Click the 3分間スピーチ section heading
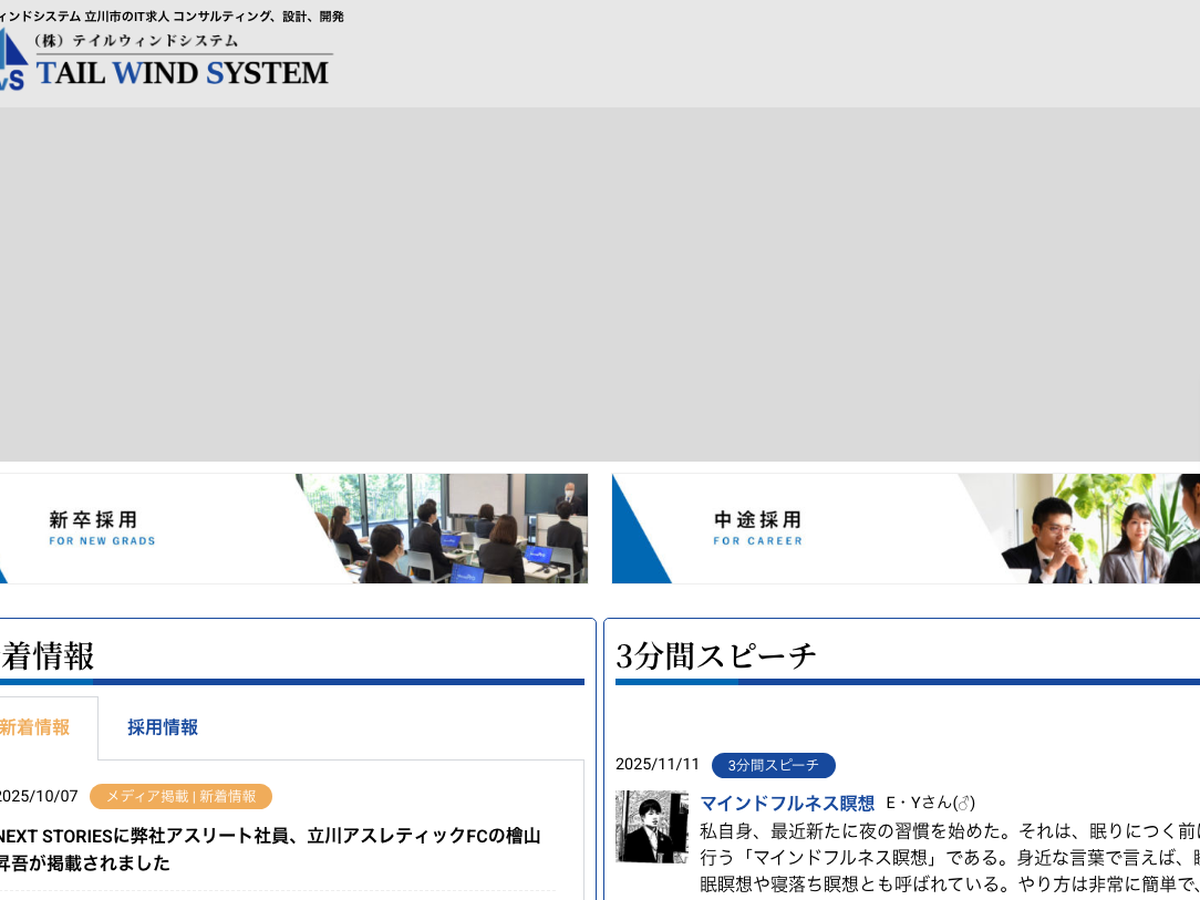 (716, 656)
